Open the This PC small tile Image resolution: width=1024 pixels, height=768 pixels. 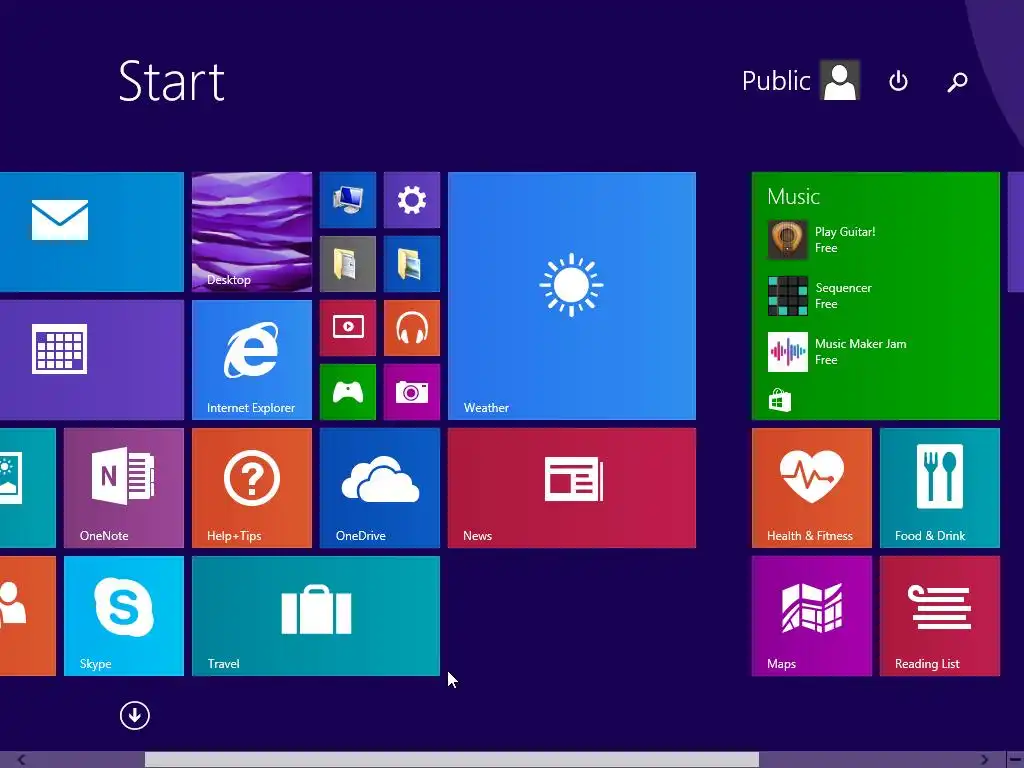click(x=348, y=200)
